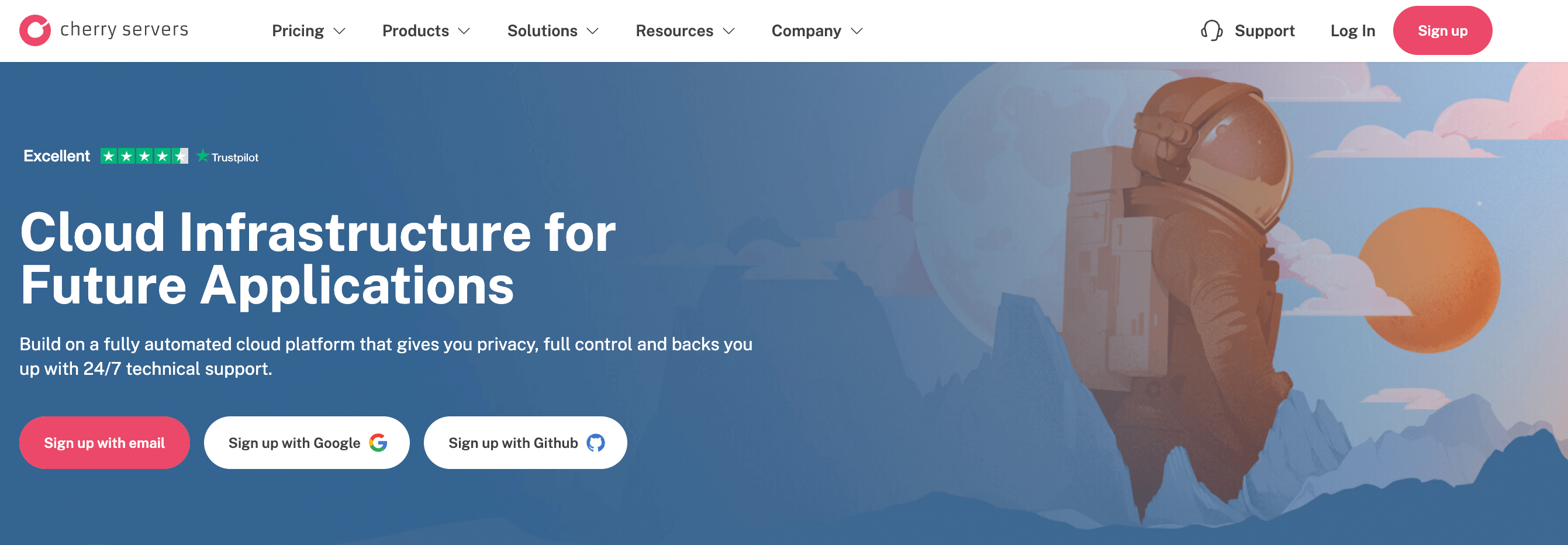Open the Resources menu
Screen dimensions: 1568x545
coord(674,31)
